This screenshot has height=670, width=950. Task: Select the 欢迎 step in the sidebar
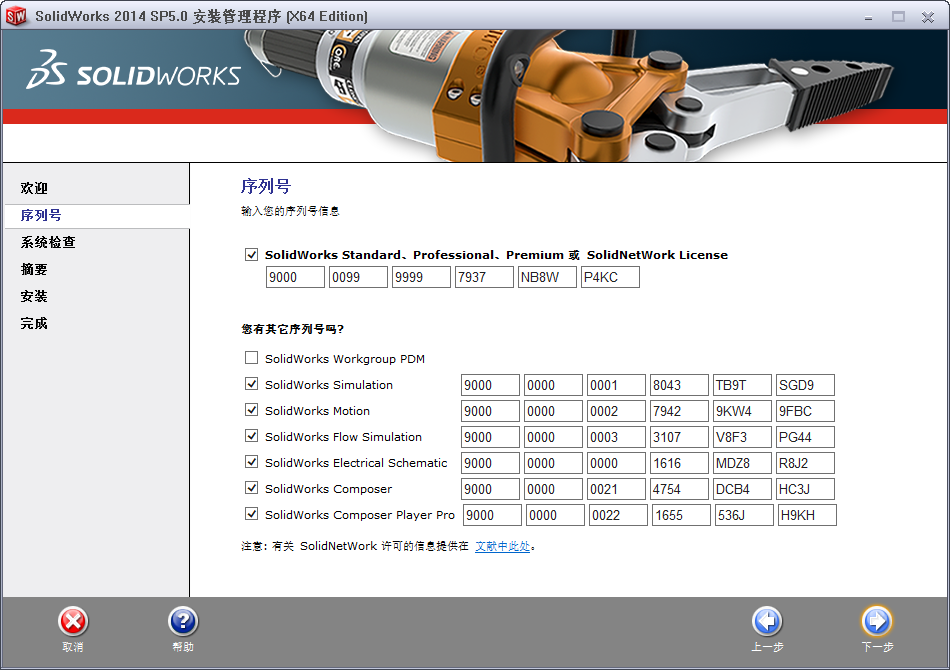tap(34, 188)
